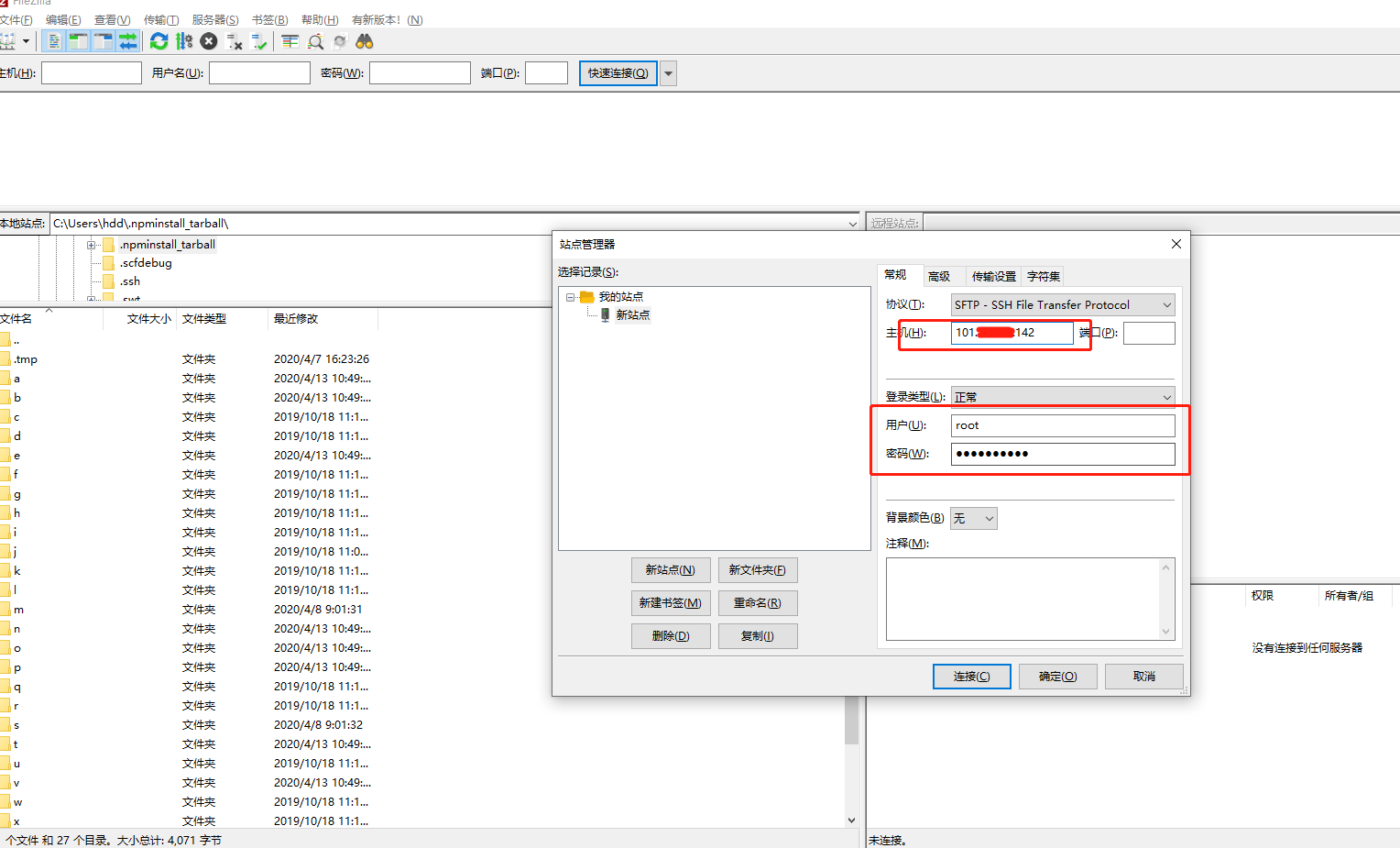
Task: Click the 新站点 server icon
Action: (x=605, y=314)
